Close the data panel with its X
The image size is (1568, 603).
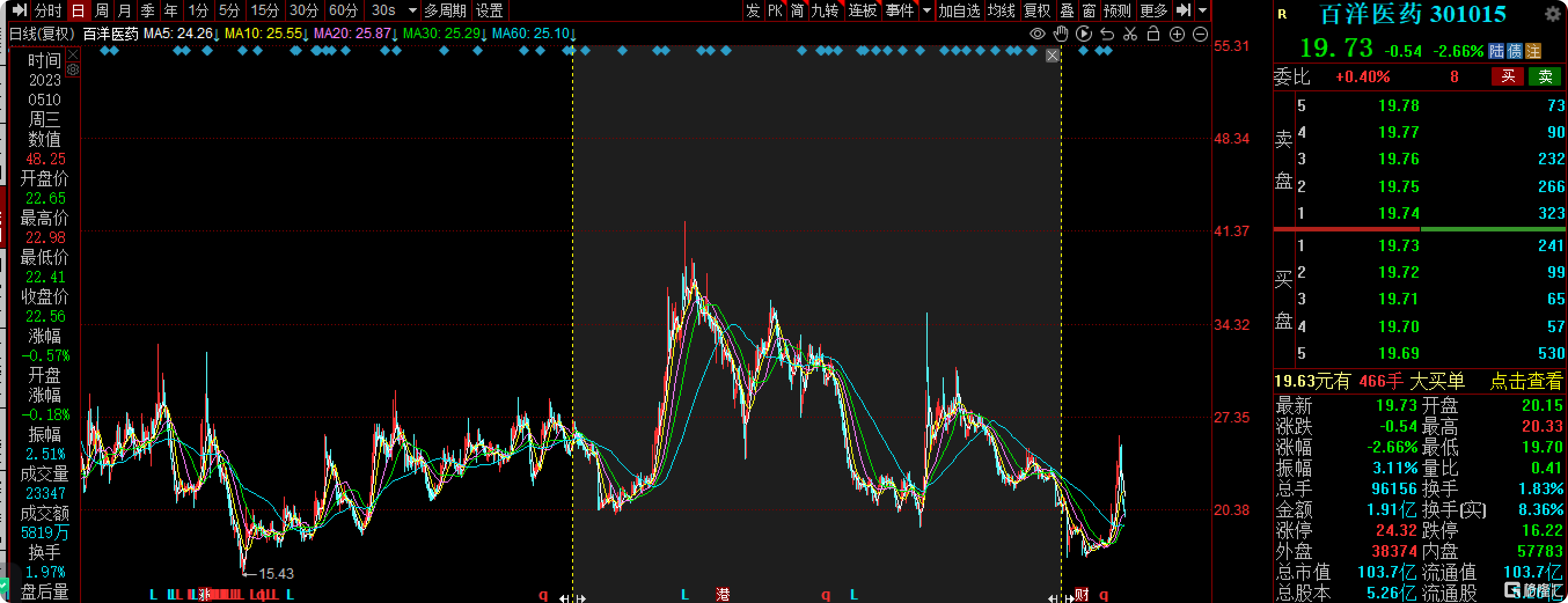click(72, 55)
